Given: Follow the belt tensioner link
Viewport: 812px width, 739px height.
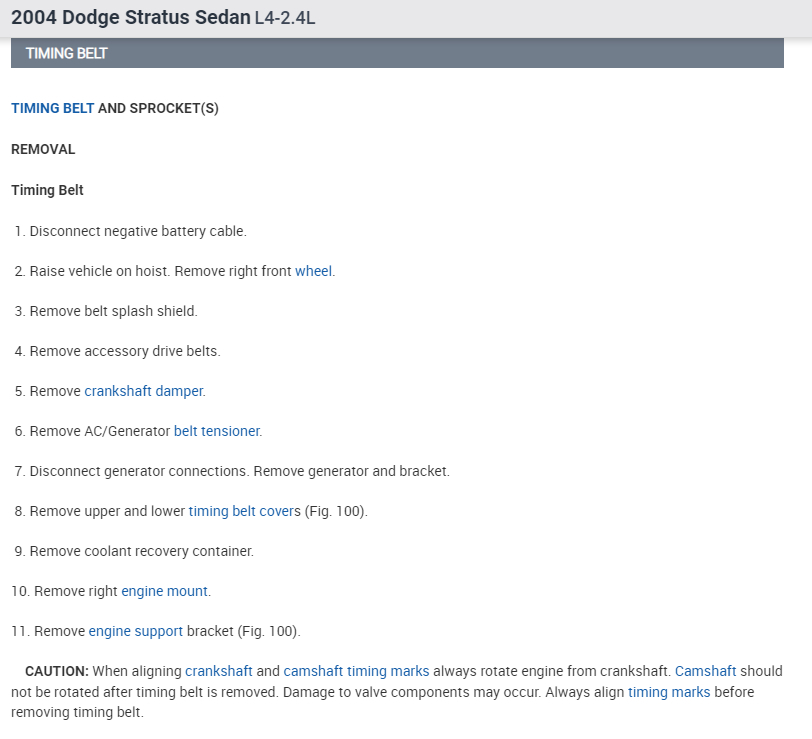Looking at the screenshot, I should [217, 431].
